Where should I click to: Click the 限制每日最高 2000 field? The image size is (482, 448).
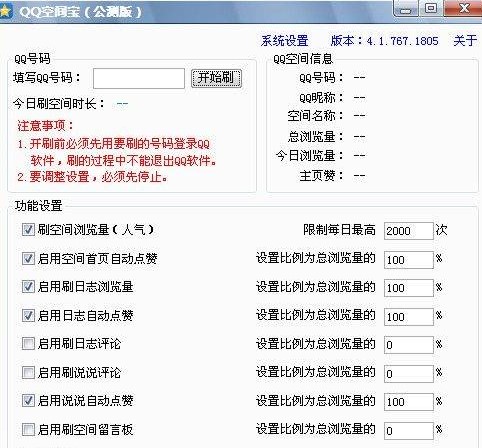[409, 231]
